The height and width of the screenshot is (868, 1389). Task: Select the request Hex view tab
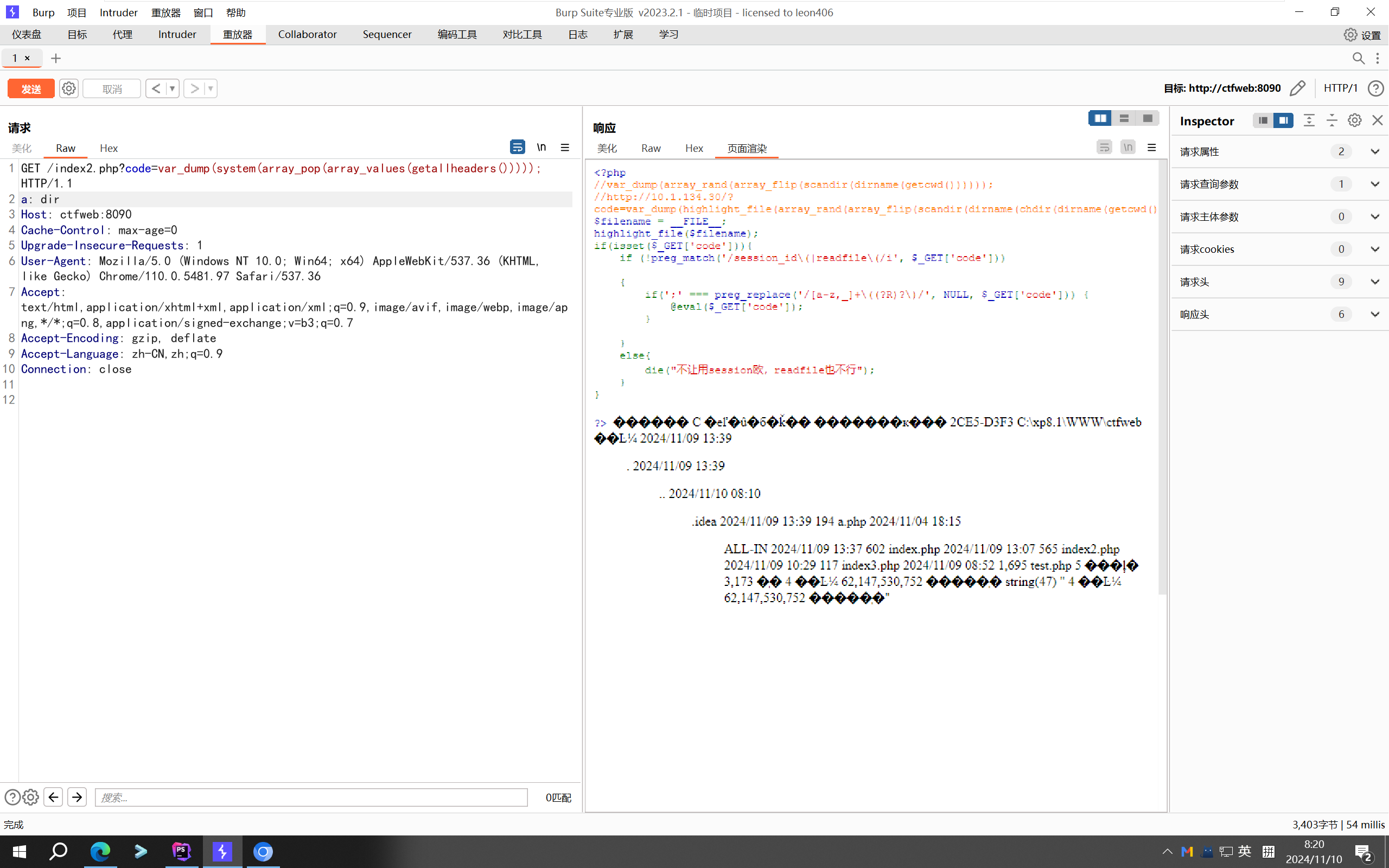pos(109,148)
